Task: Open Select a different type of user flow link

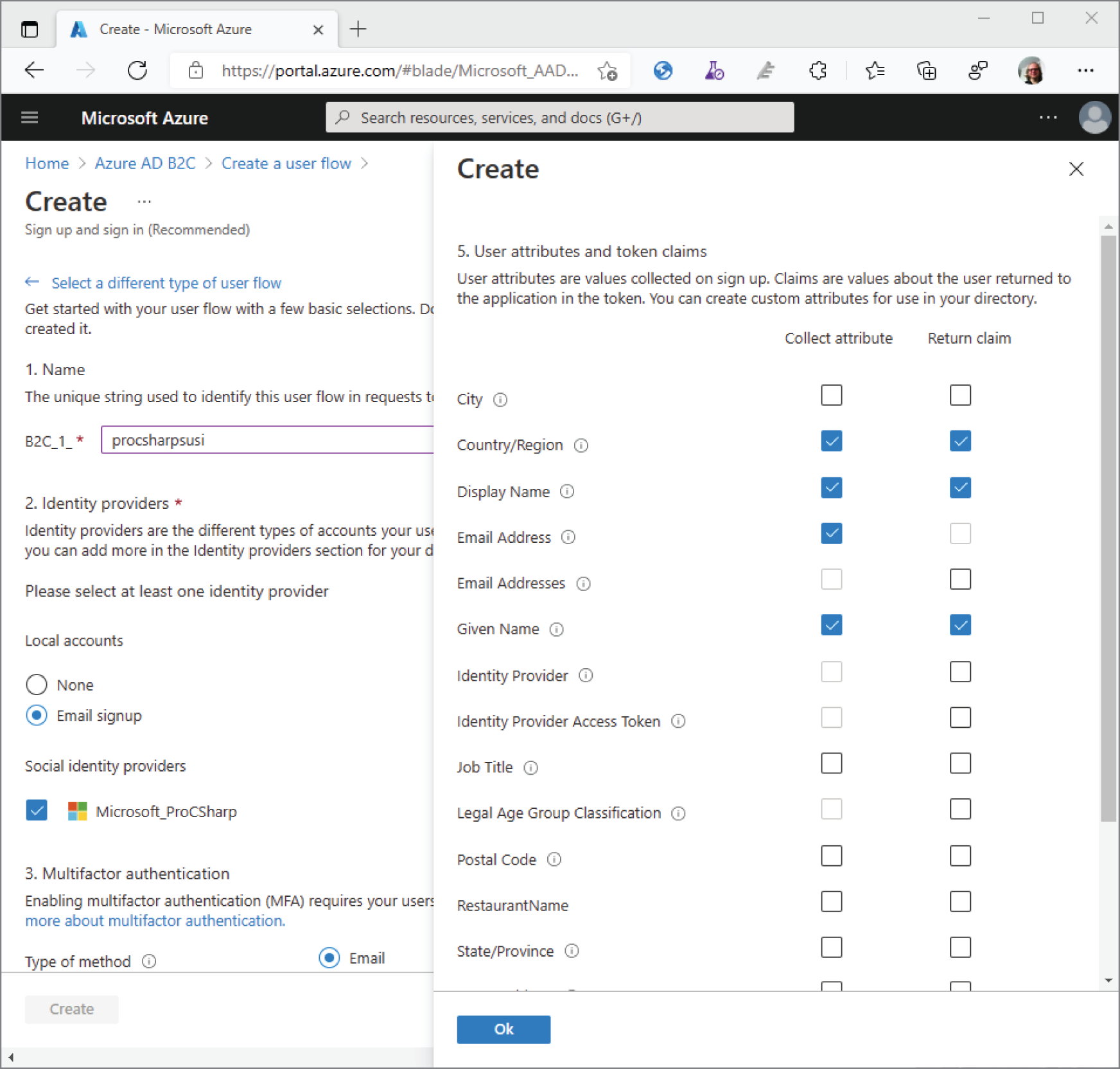Action: click(x=166, y=283)
